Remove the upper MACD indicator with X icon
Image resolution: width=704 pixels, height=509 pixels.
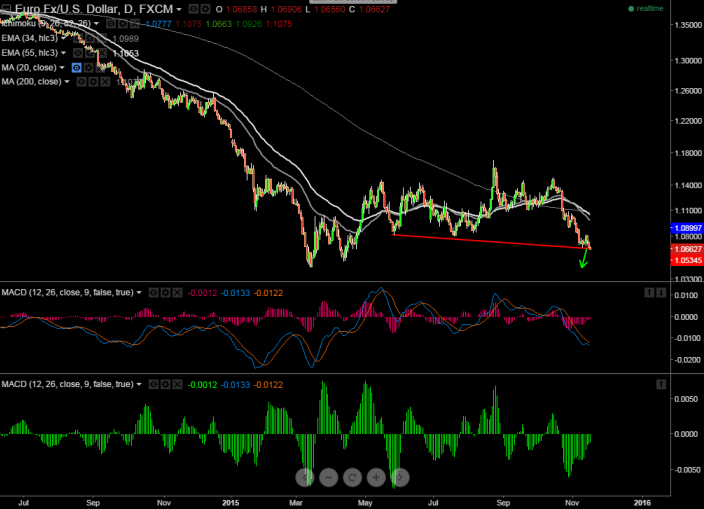click(178, 293)
